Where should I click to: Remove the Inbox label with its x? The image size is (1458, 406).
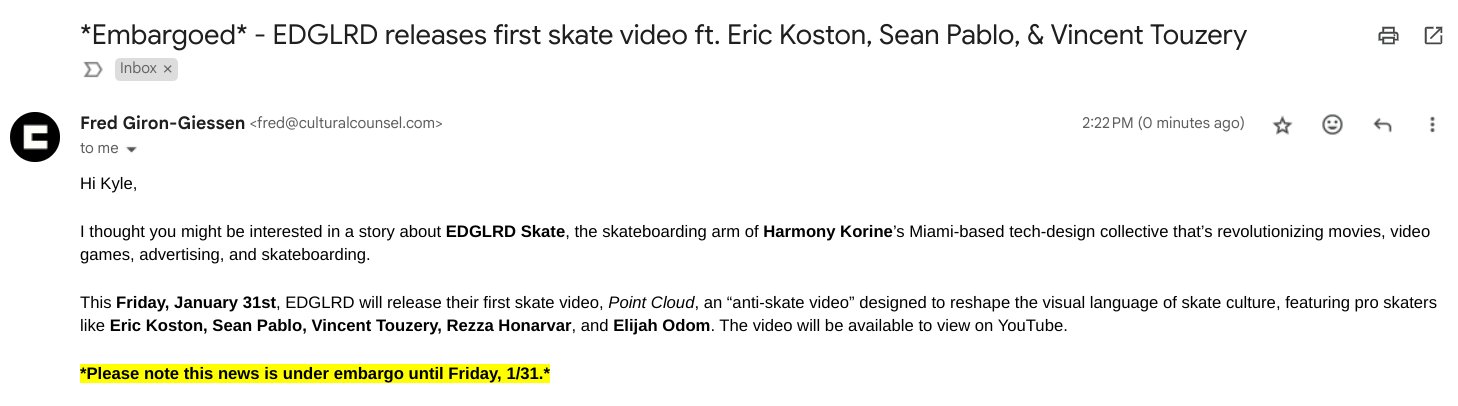pyautogui.click(x=167, y=69)
